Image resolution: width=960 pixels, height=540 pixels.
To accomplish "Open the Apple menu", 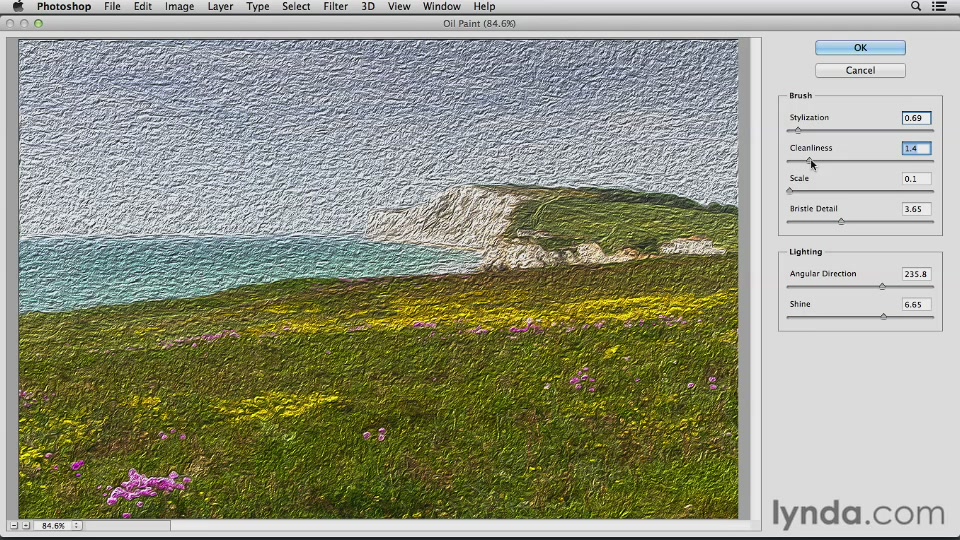I will coord(17,6).
